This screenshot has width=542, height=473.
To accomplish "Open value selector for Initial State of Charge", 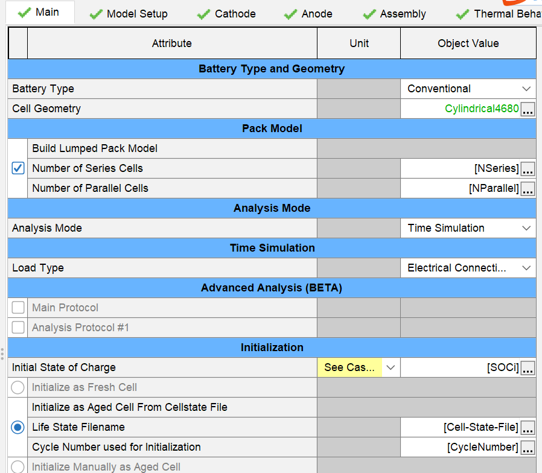I will pos(528,368).
